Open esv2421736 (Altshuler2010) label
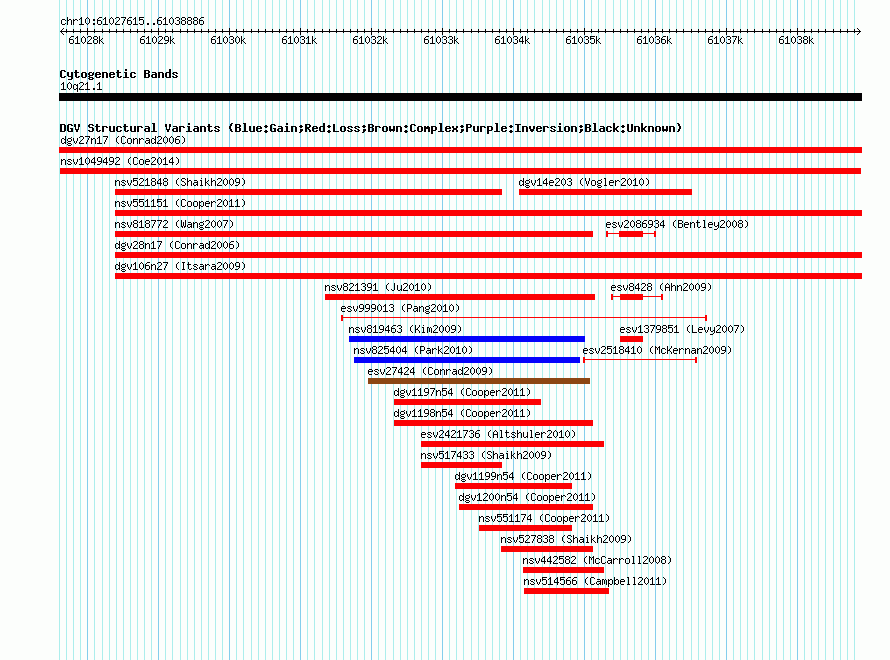890x660 pixels. coord(498,434)
